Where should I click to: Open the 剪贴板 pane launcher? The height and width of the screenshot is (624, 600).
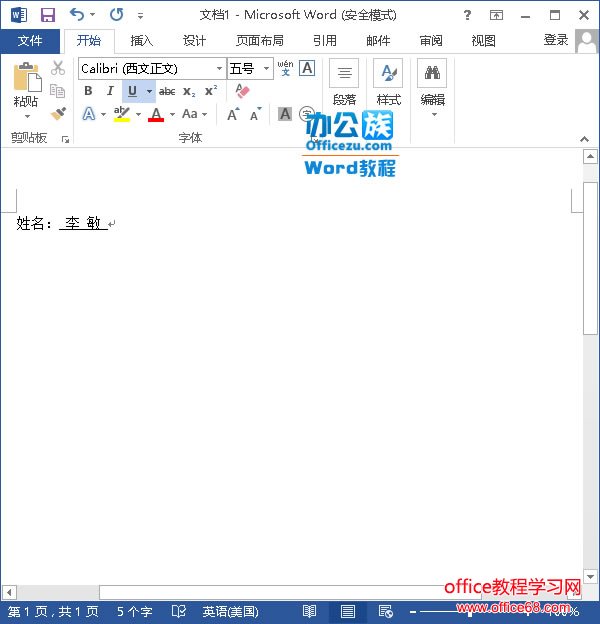[x=65, y=139]
